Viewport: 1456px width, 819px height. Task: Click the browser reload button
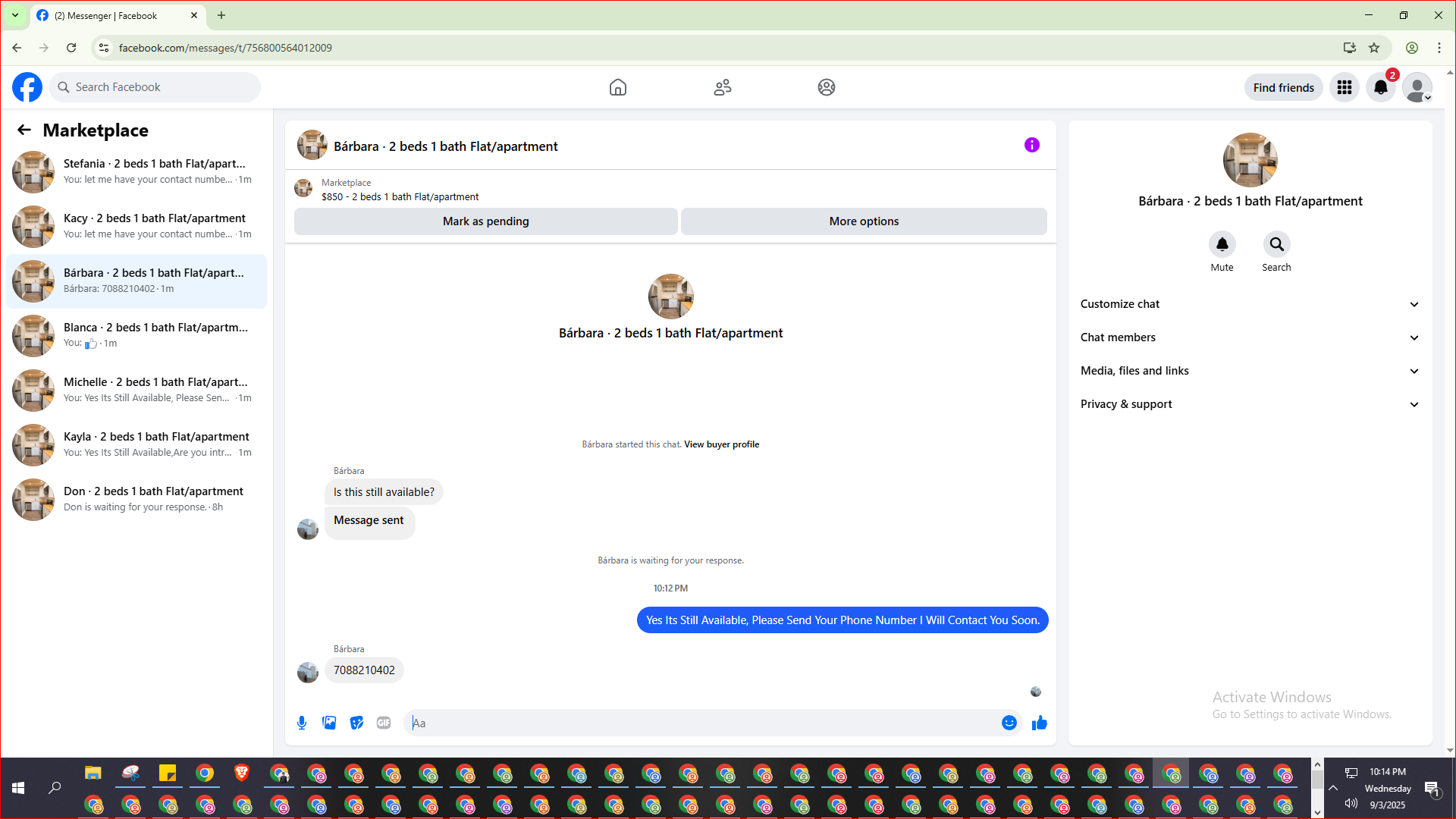coord(71,48)
